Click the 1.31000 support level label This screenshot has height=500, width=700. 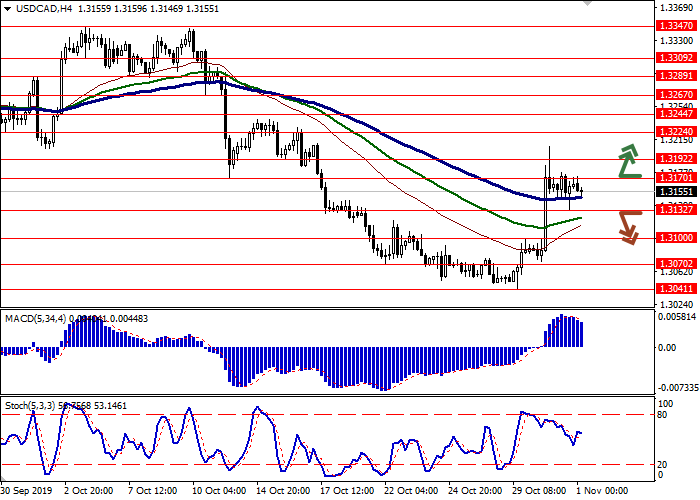[x=673, y=238]
